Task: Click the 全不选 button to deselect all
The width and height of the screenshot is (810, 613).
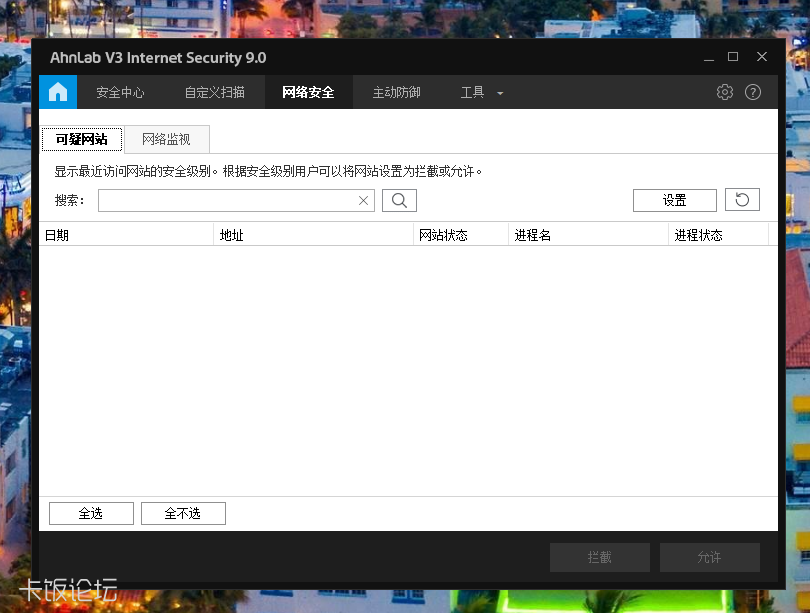Action: click(183, 513)
